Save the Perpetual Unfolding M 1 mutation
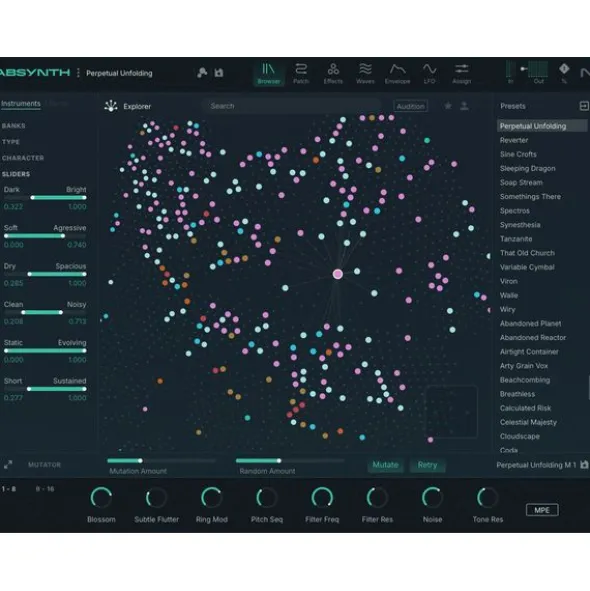 (x=584, y=465)
